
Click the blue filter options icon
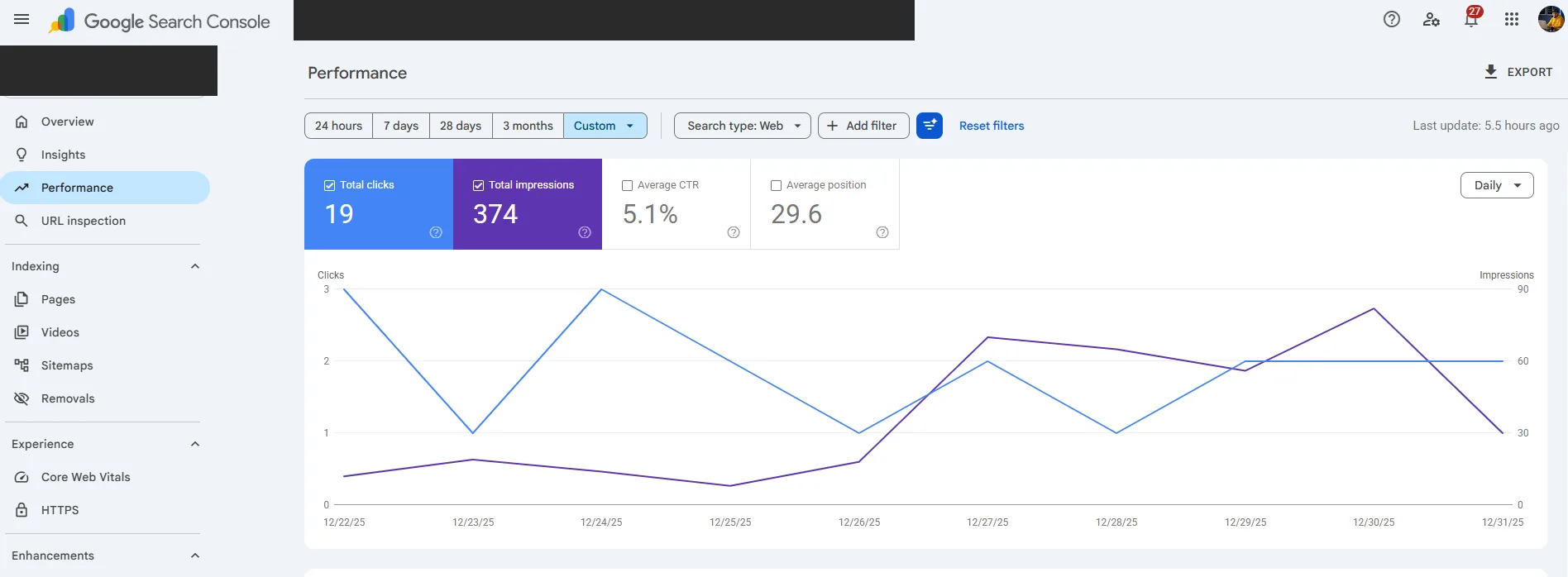click(x=930, y=126)
